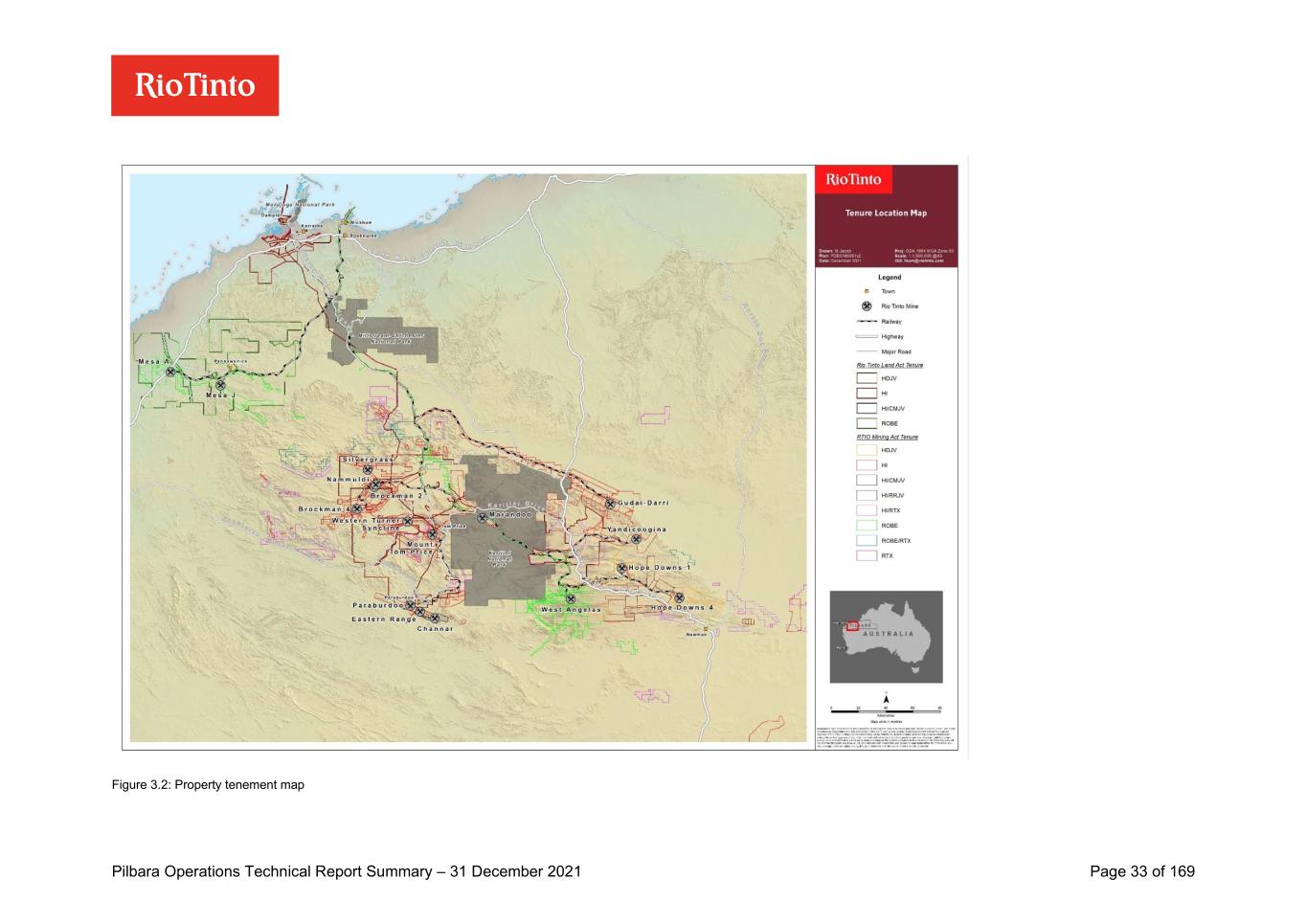Click the HI/RTX legend swatch
The image size is (1307, 924).
pos(867,510)
